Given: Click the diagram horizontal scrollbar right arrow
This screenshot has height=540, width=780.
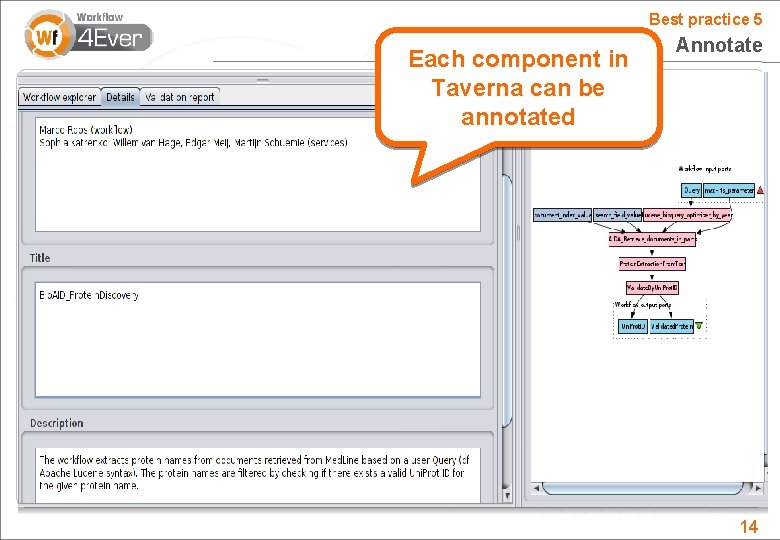Looking at the screenshot, I should point(758,488).
